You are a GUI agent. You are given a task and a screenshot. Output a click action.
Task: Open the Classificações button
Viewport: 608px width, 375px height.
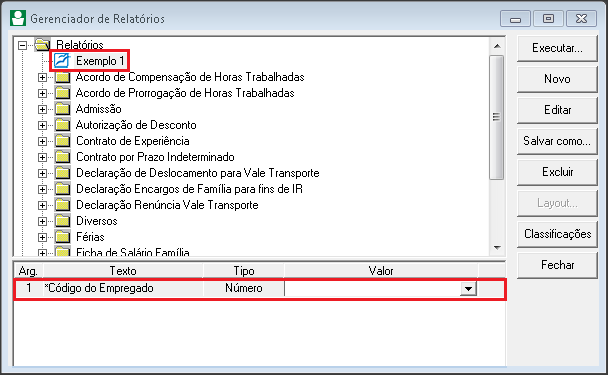557,234
